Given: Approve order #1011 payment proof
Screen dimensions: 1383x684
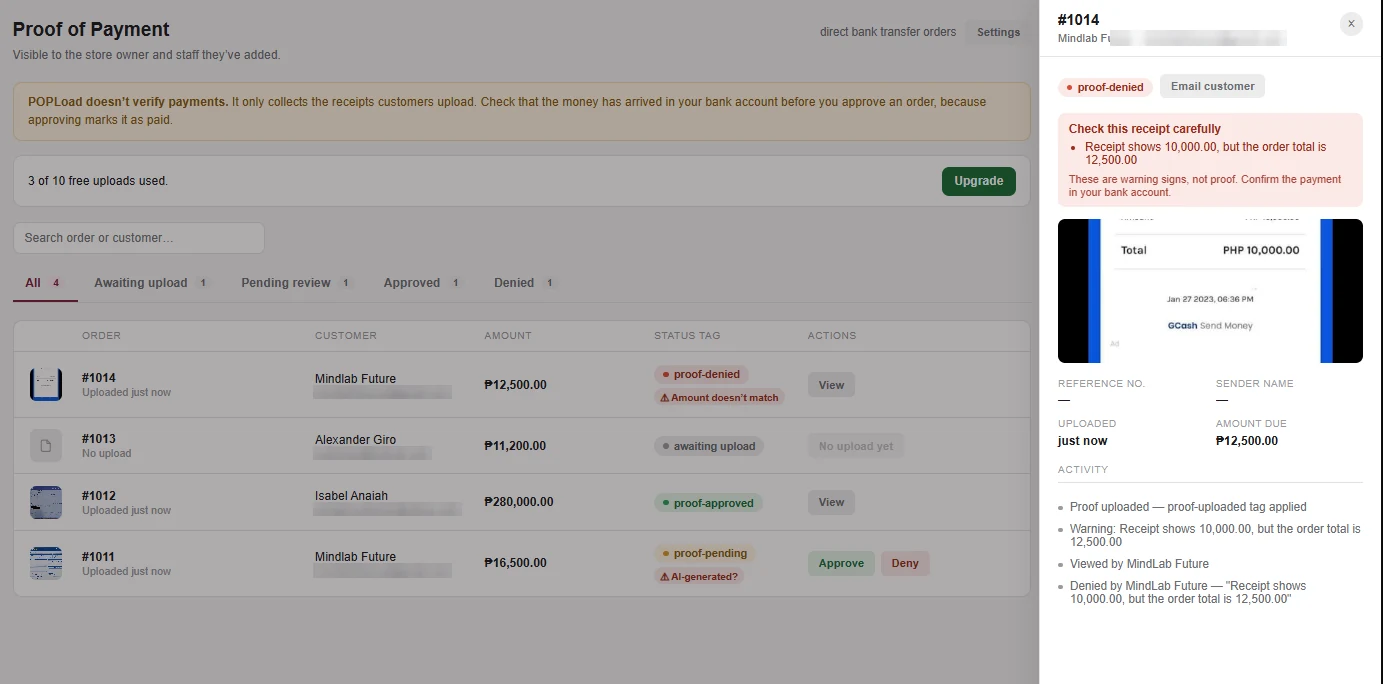Looking at the screenshot, I should 841,563.
